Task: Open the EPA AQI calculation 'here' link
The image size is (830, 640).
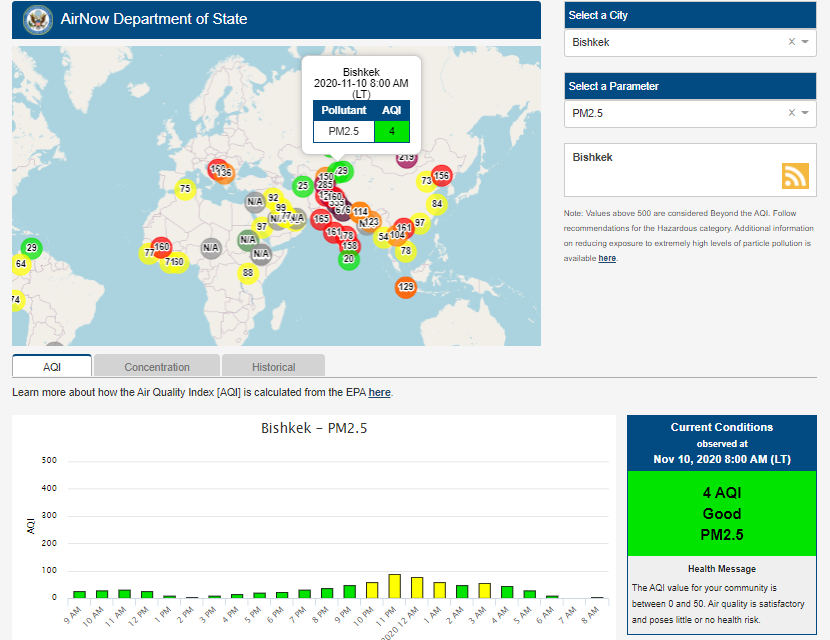Action: (x=379, y=393)
